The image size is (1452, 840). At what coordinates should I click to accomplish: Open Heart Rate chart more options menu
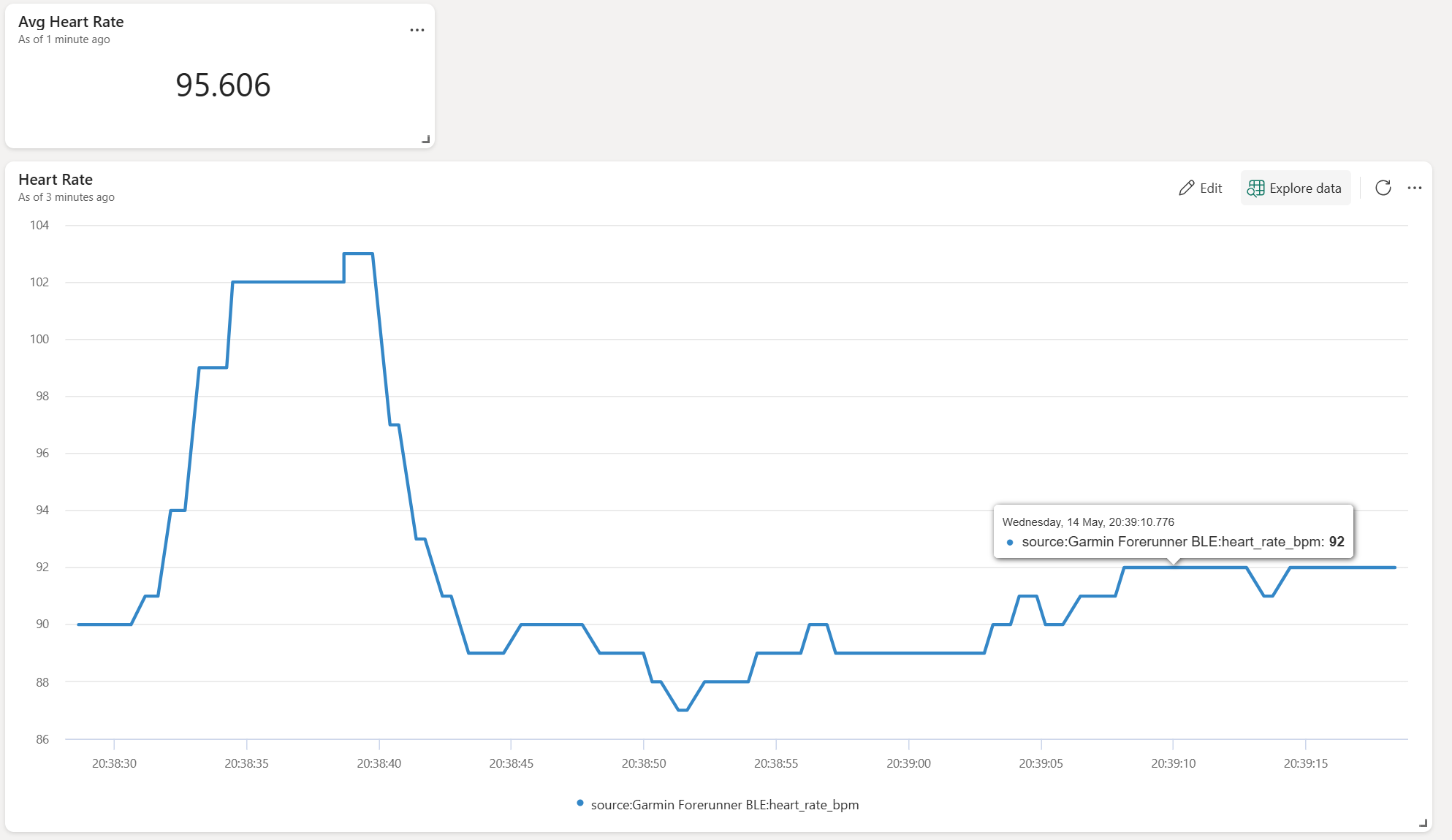[x=1415, y=188]
